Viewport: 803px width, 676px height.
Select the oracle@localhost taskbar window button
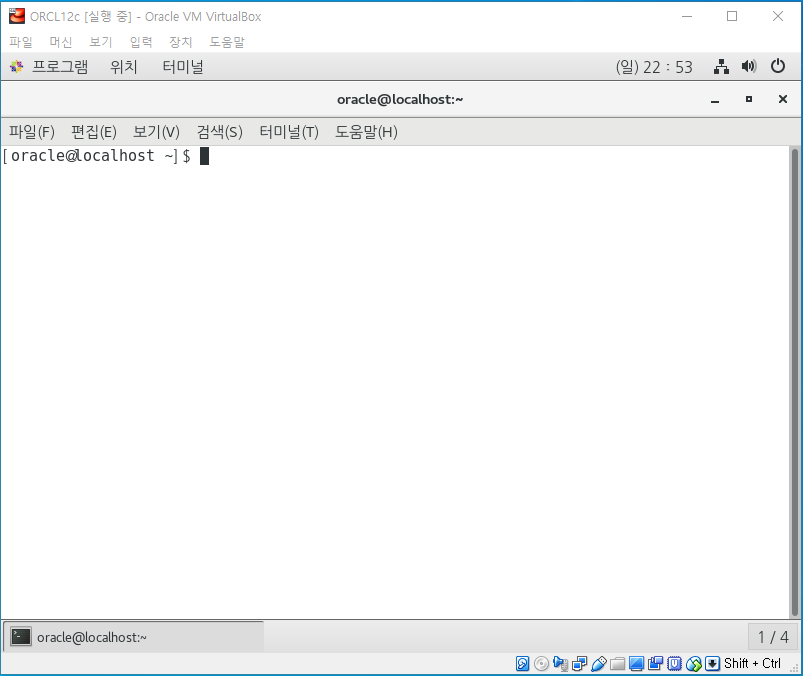(x=134, y=637)
